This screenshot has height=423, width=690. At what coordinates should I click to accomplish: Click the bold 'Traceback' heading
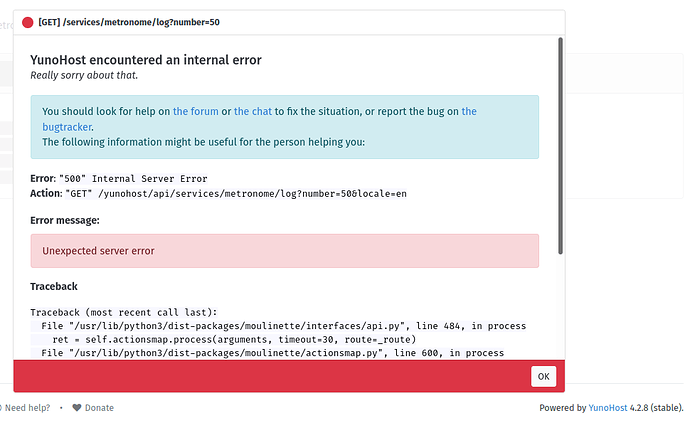coord(54,287)
